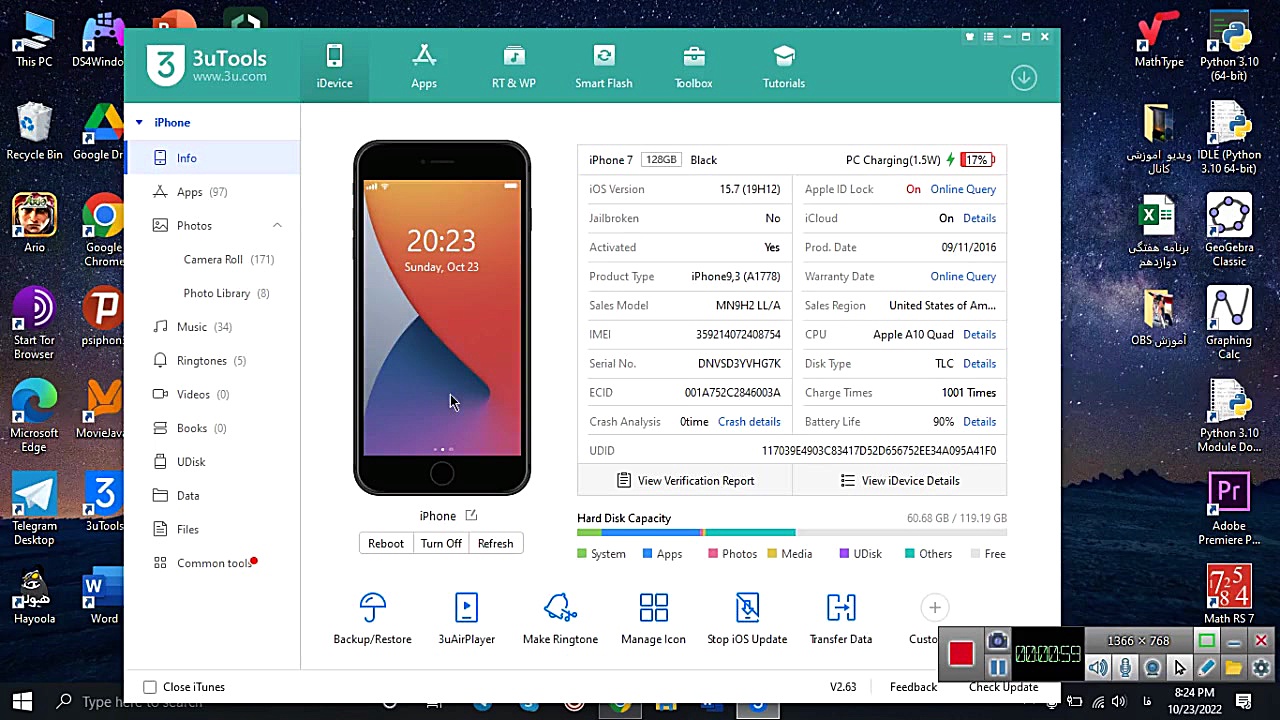The height and width of the screenshot is (720, 1280).
Task: Click the UDisk purple legend swatch
Action: point(845,554)
